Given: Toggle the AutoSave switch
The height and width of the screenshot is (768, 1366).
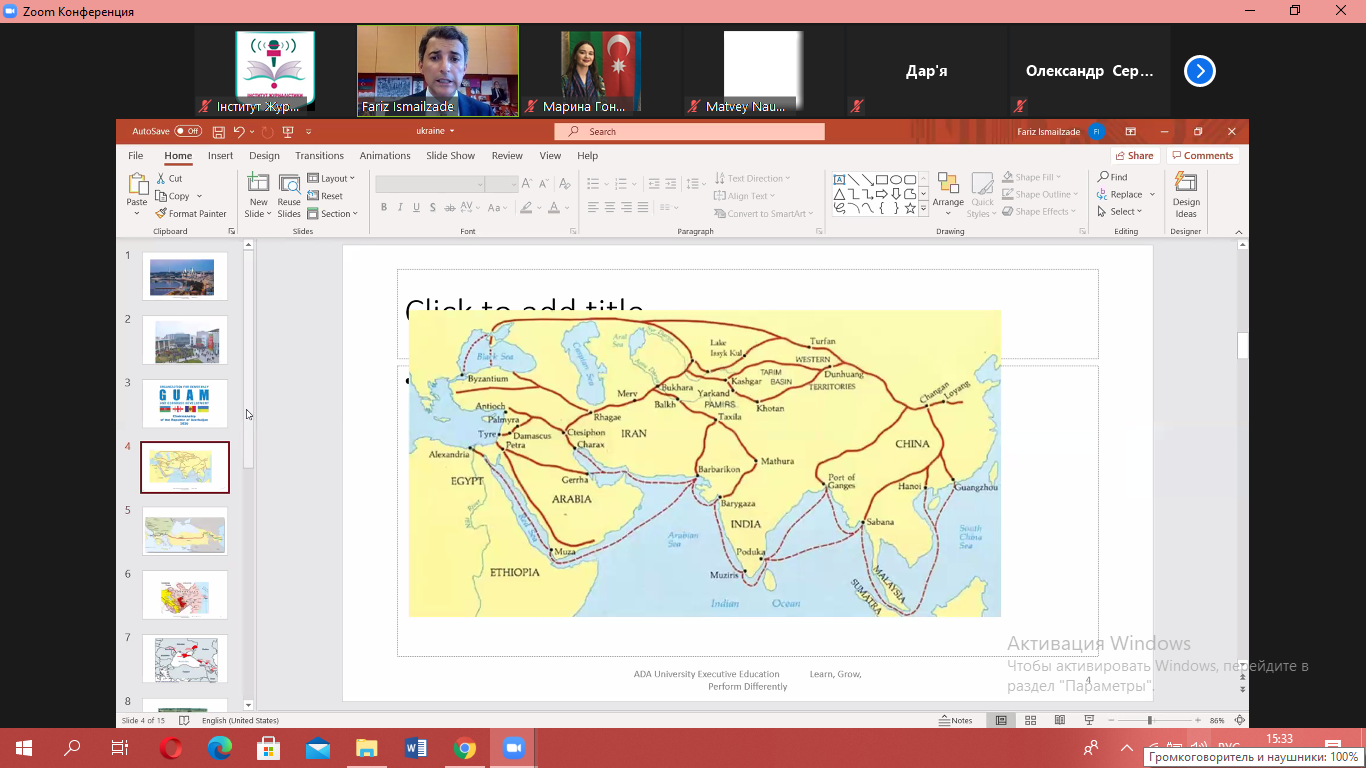Looking at the screenshot, I should click(187, 131).
